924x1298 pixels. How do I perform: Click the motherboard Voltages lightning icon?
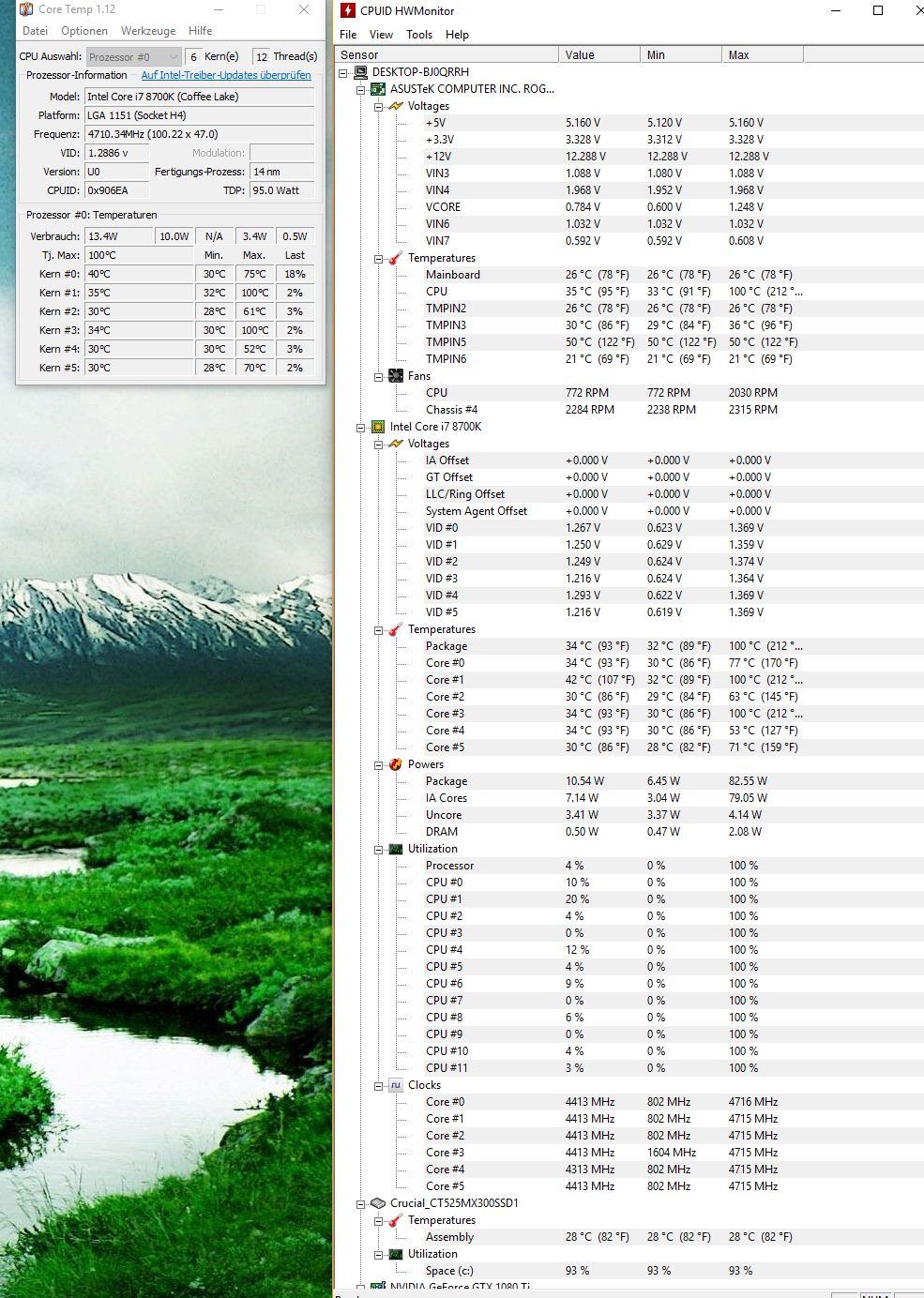click(396, 106)
